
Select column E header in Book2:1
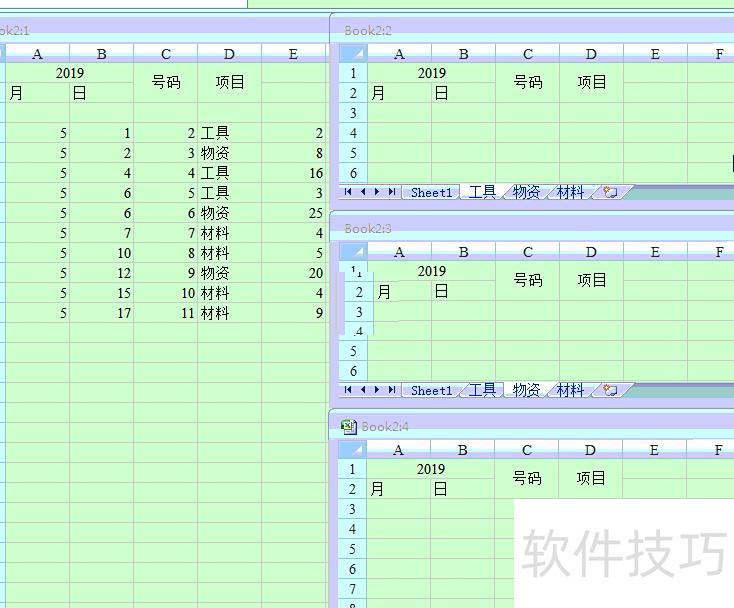pos(294,54)
